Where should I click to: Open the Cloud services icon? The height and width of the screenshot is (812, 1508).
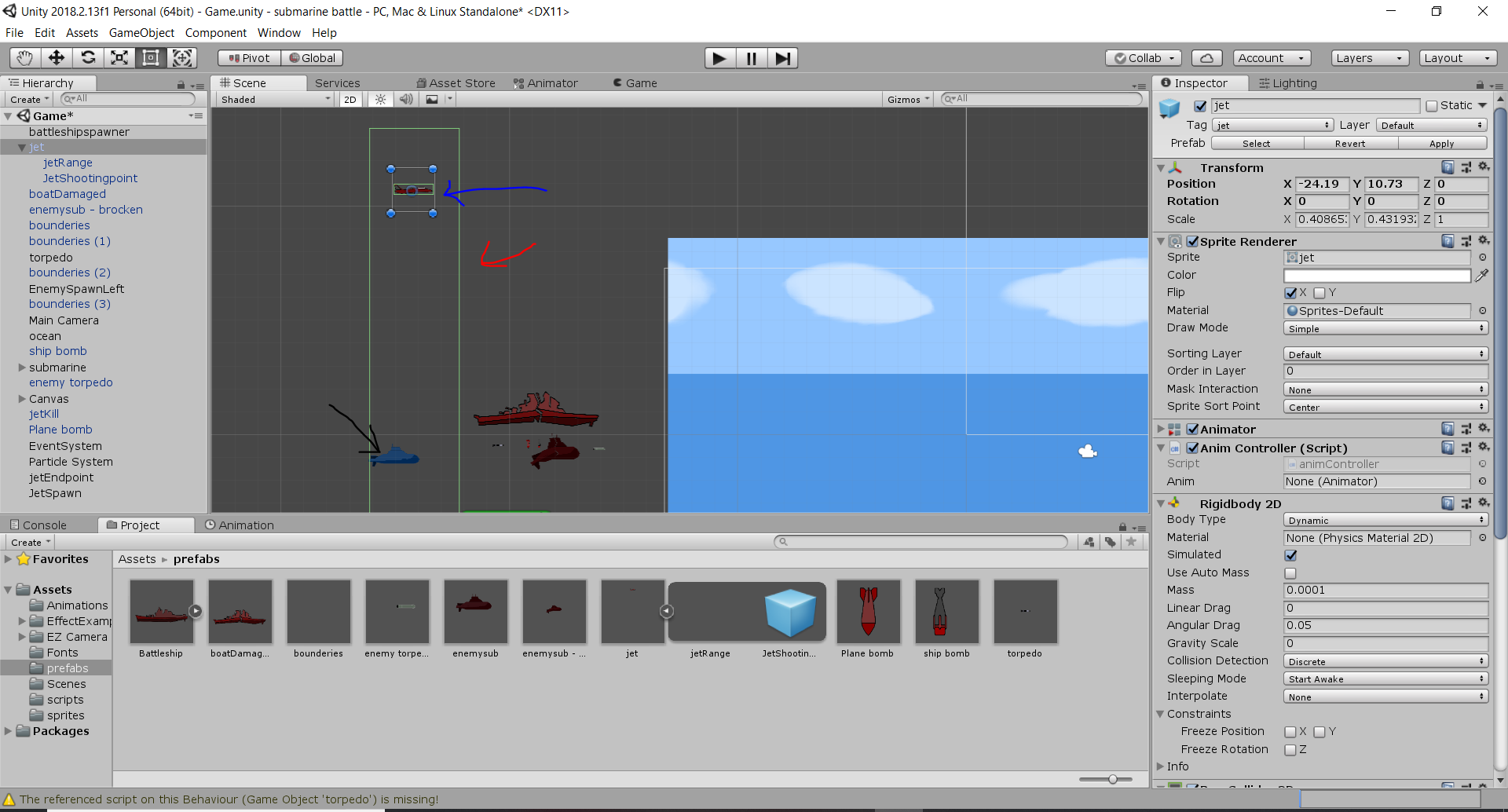[x=1207, y=58]
